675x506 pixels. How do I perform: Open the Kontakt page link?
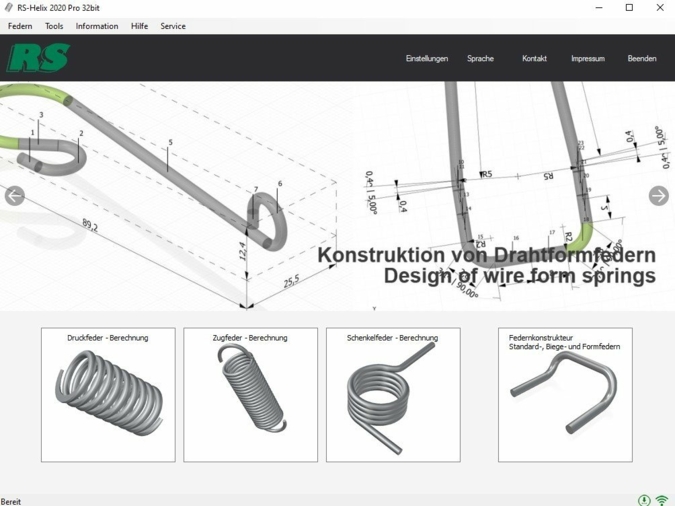[534, 59]
